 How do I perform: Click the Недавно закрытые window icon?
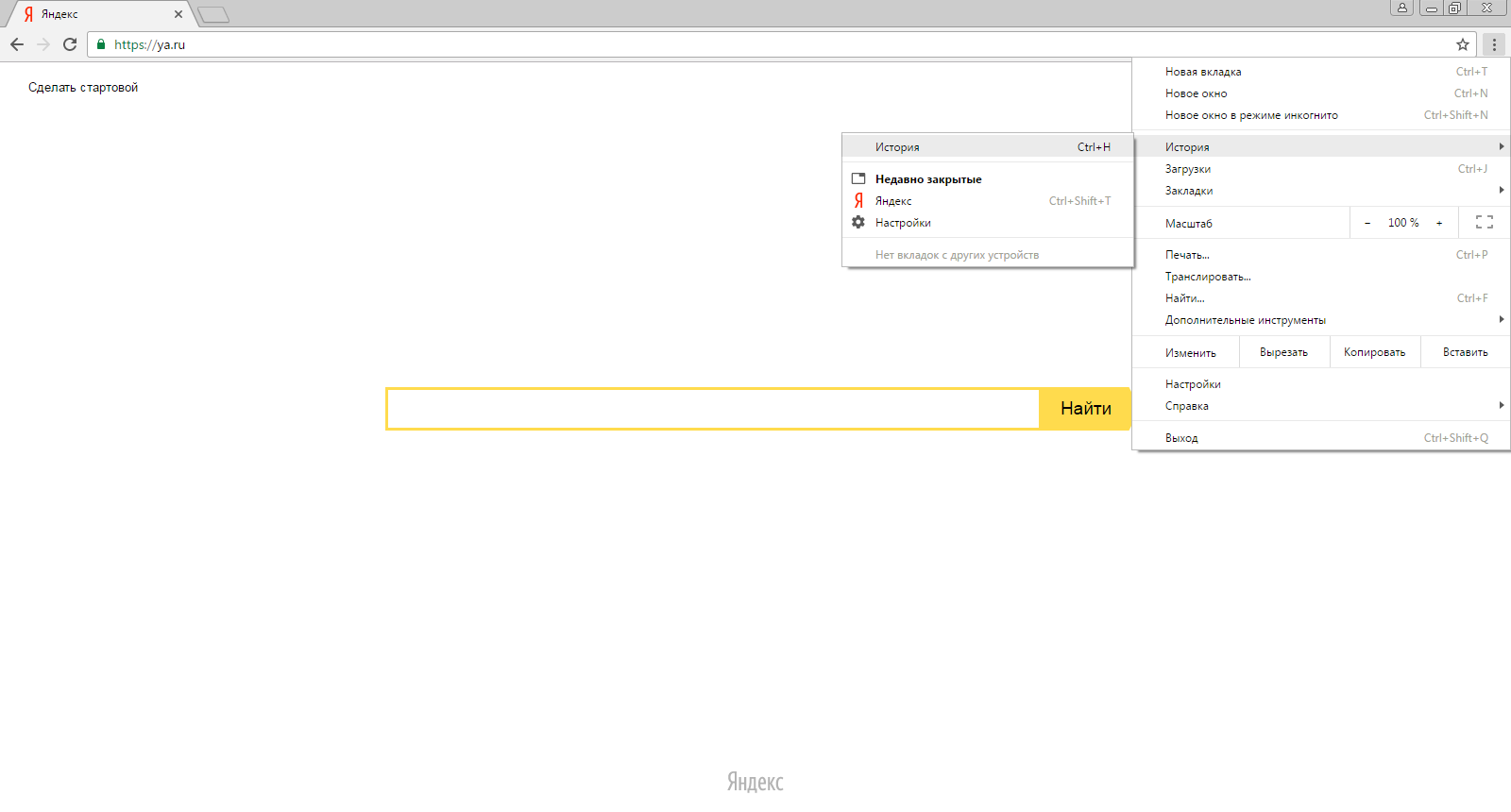858,178
